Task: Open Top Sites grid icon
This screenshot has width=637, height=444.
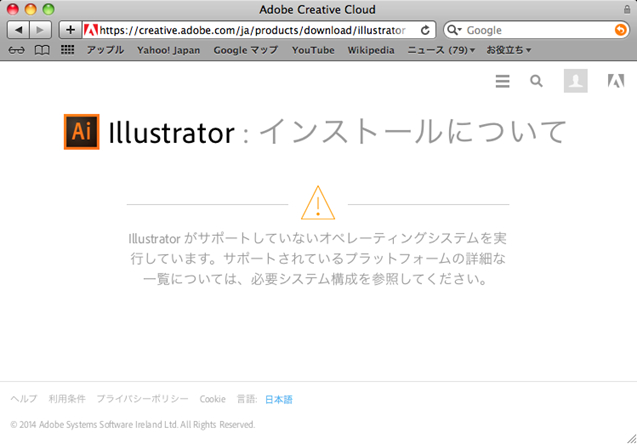Action: (x=67, y=50)
